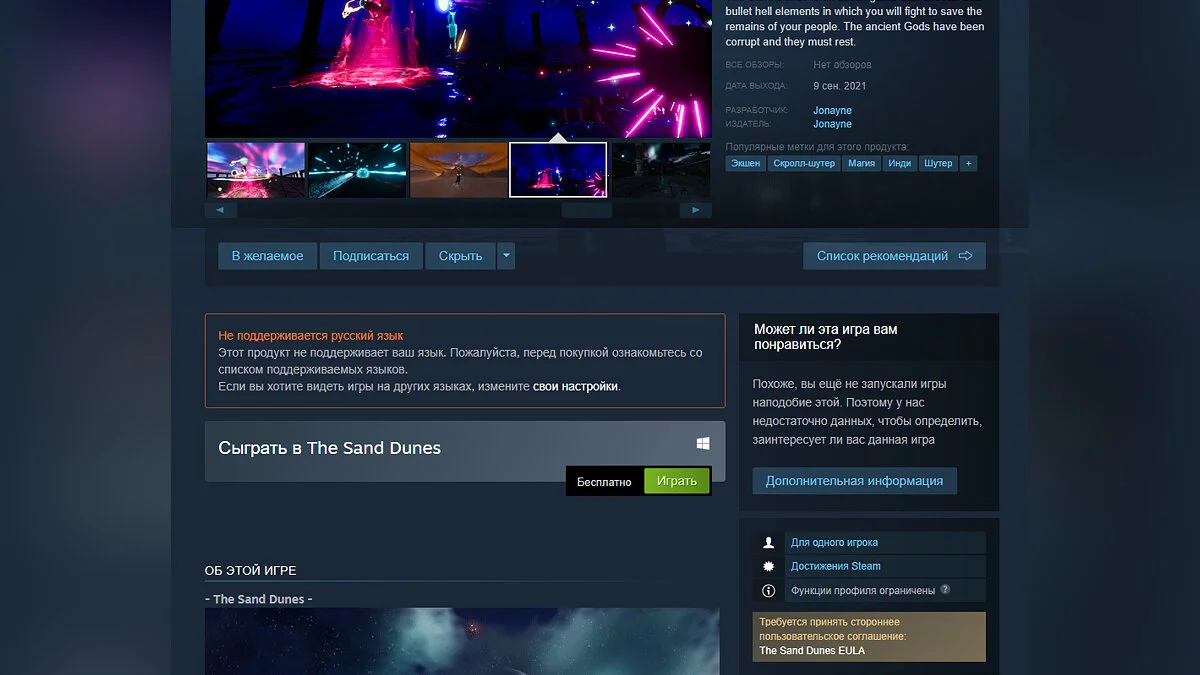The image size is (1200, 675).
Task: Expand the dropdown arrow next to Скрыть
Action: click(506, 256)
